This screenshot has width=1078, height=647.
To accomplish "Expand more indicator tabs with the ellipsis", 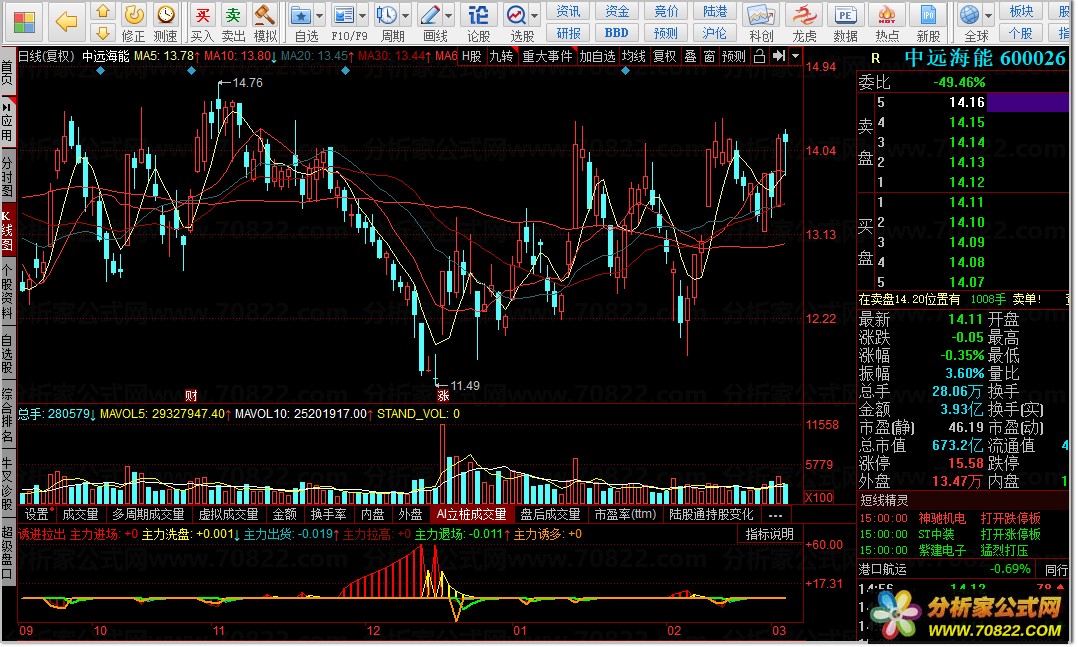I will pyautogui.click(x=776, y=514).
